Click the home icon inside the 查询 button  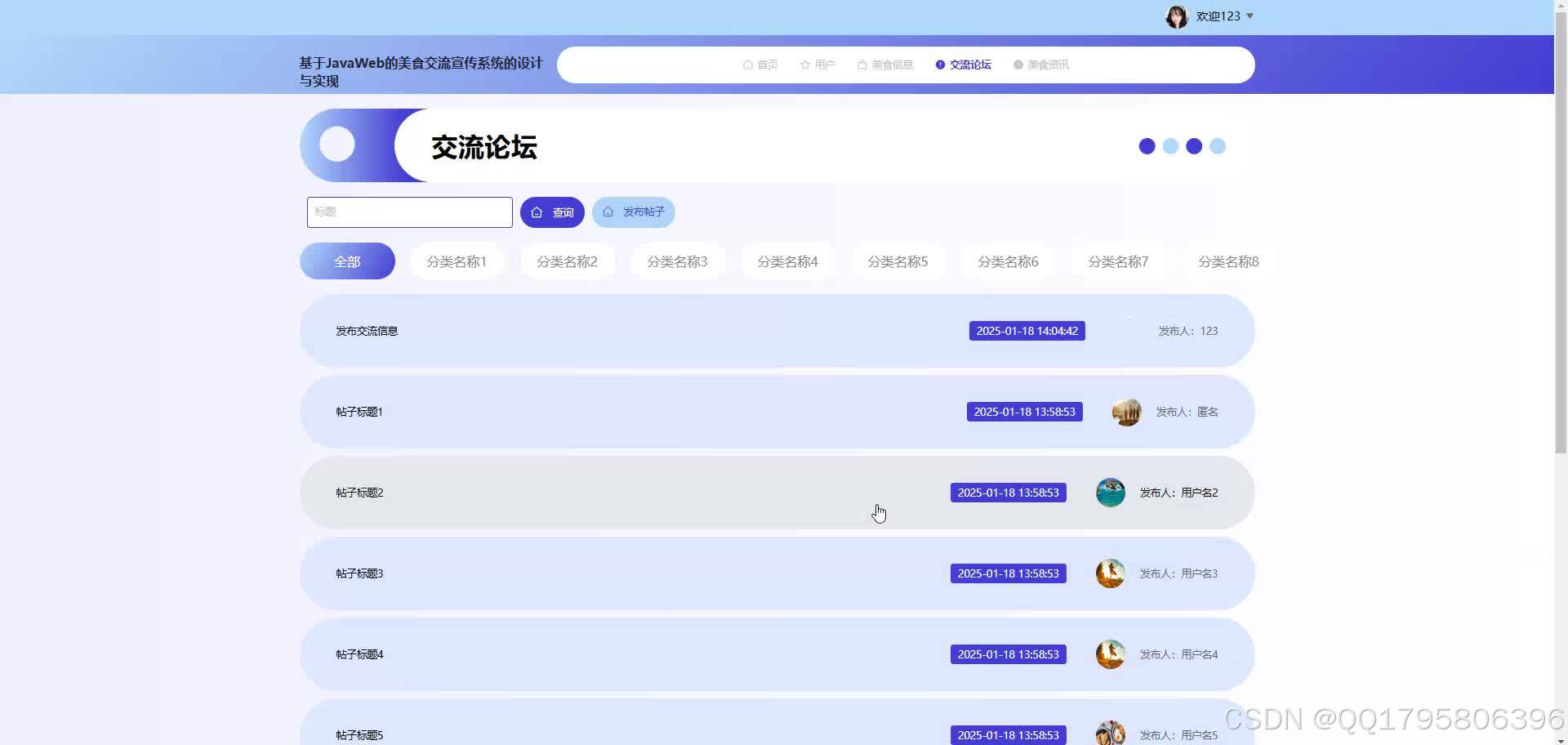[537, 212]
